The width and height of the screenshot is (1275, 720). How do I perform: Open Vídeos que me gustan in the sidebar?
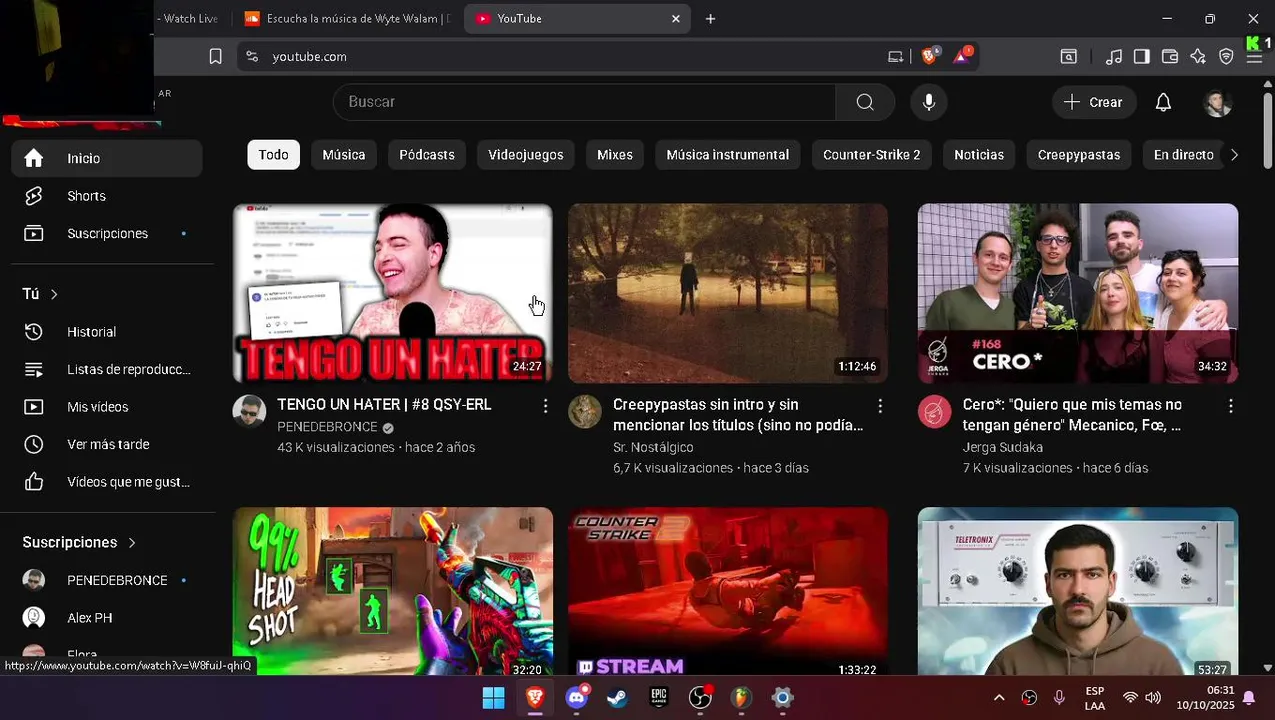107,482
